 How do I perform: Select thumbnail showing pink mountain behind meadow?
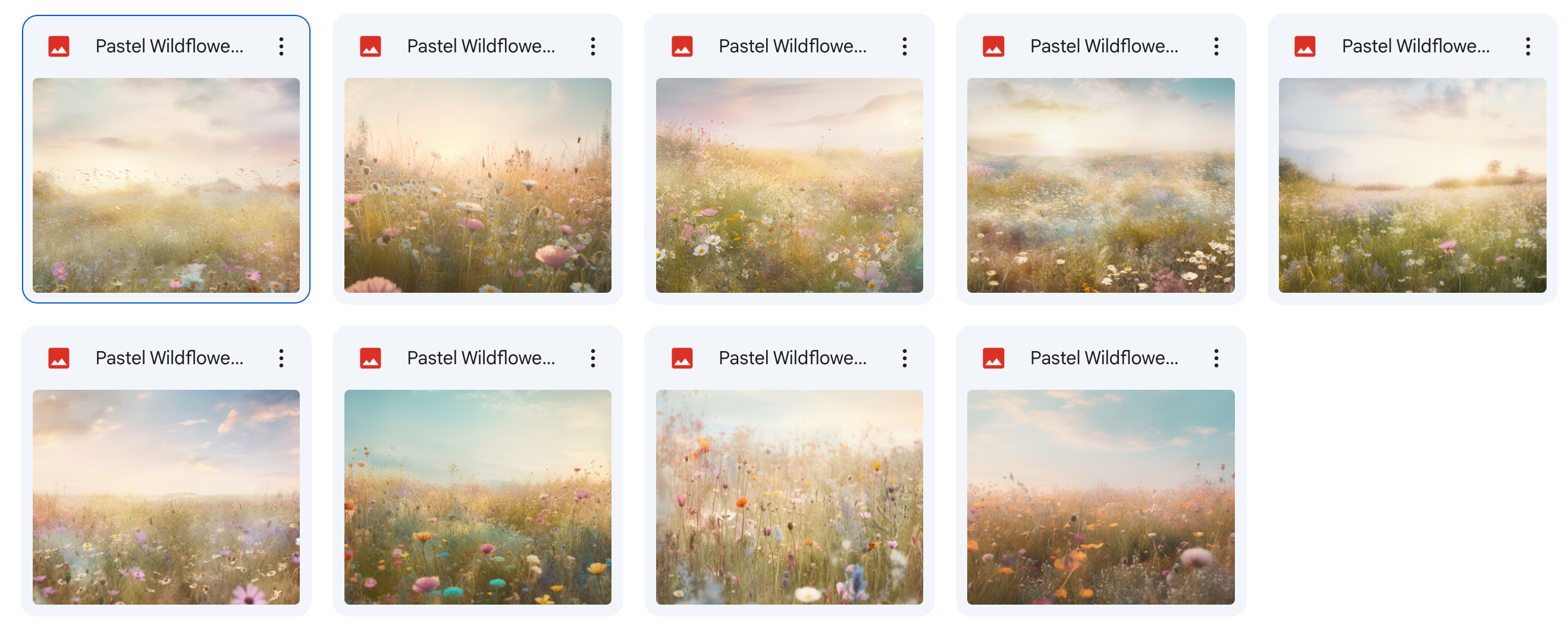pos(789,185)
